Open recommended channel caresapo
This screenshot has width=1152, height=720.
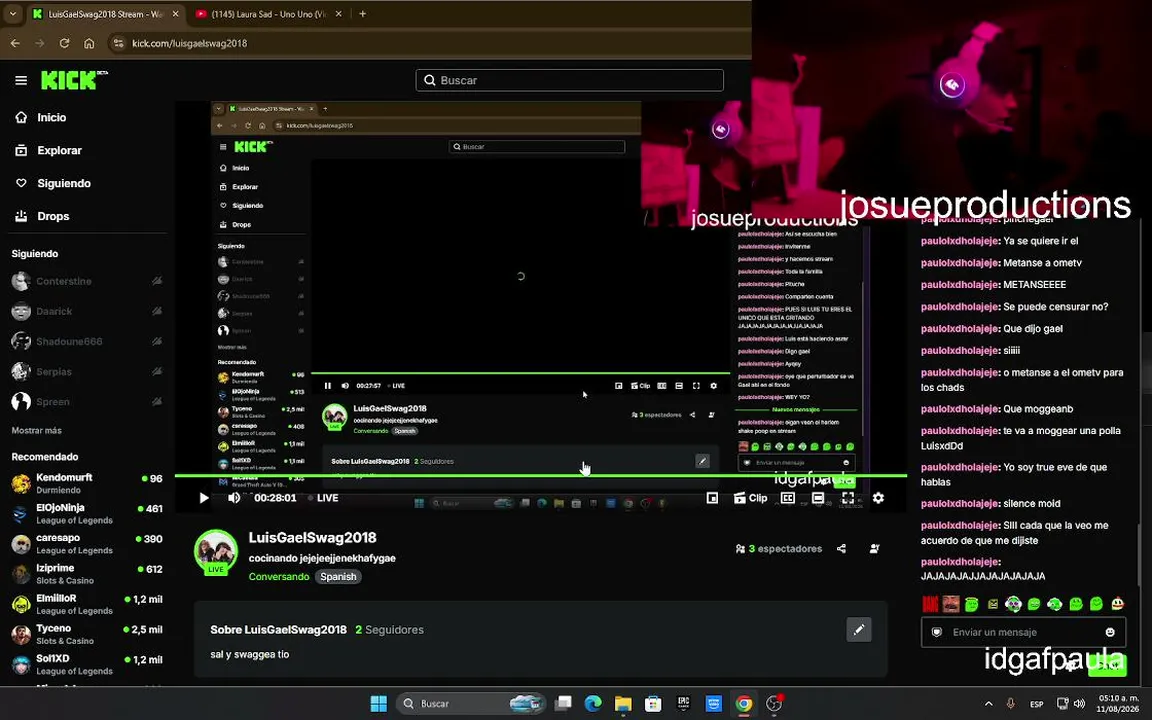(87, 544)
